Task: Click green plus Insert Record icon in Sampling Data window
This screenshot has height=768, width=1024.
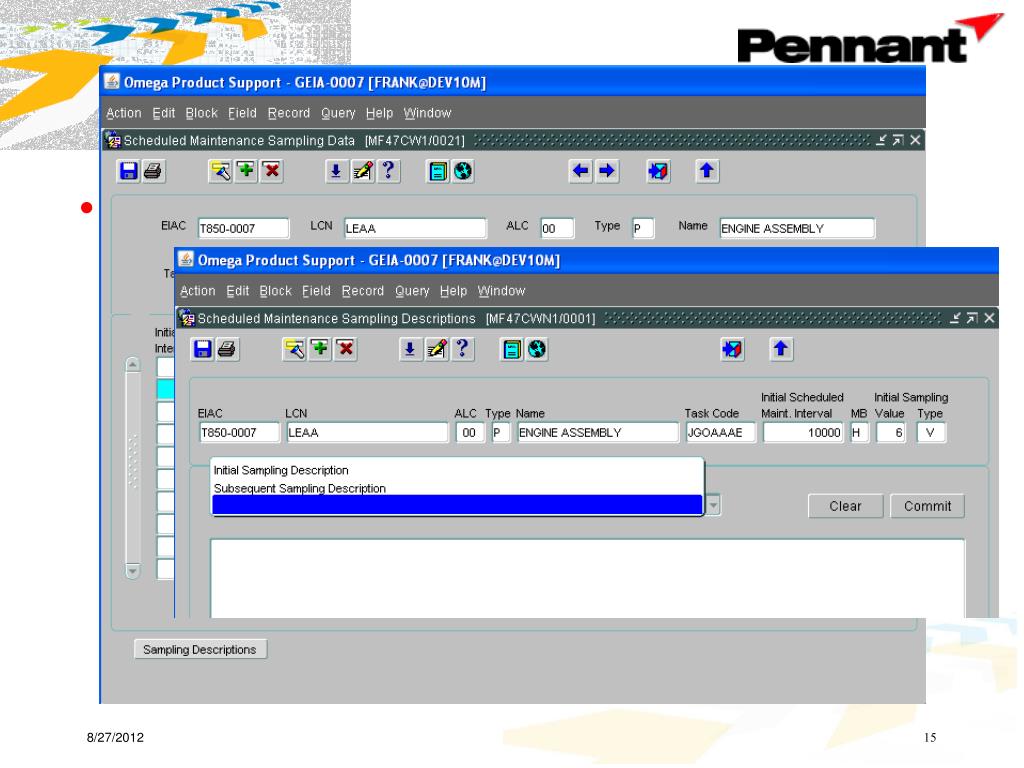Action: [246, 171]
